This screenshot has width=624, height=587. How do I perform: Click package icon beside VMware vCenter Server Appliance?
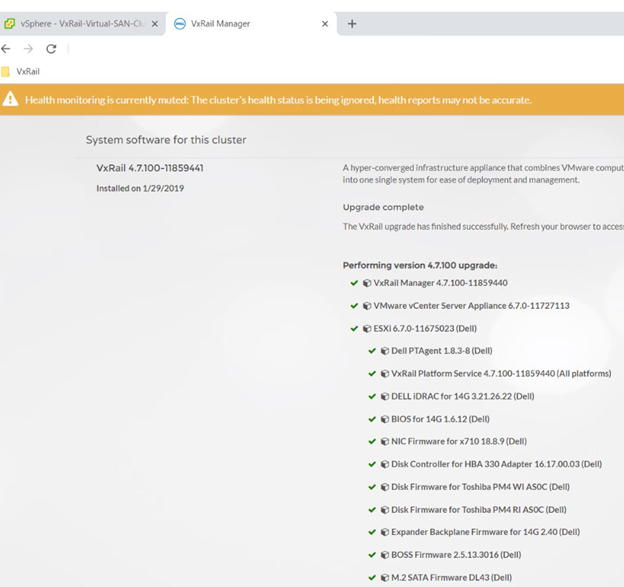[x=367, y=306]
